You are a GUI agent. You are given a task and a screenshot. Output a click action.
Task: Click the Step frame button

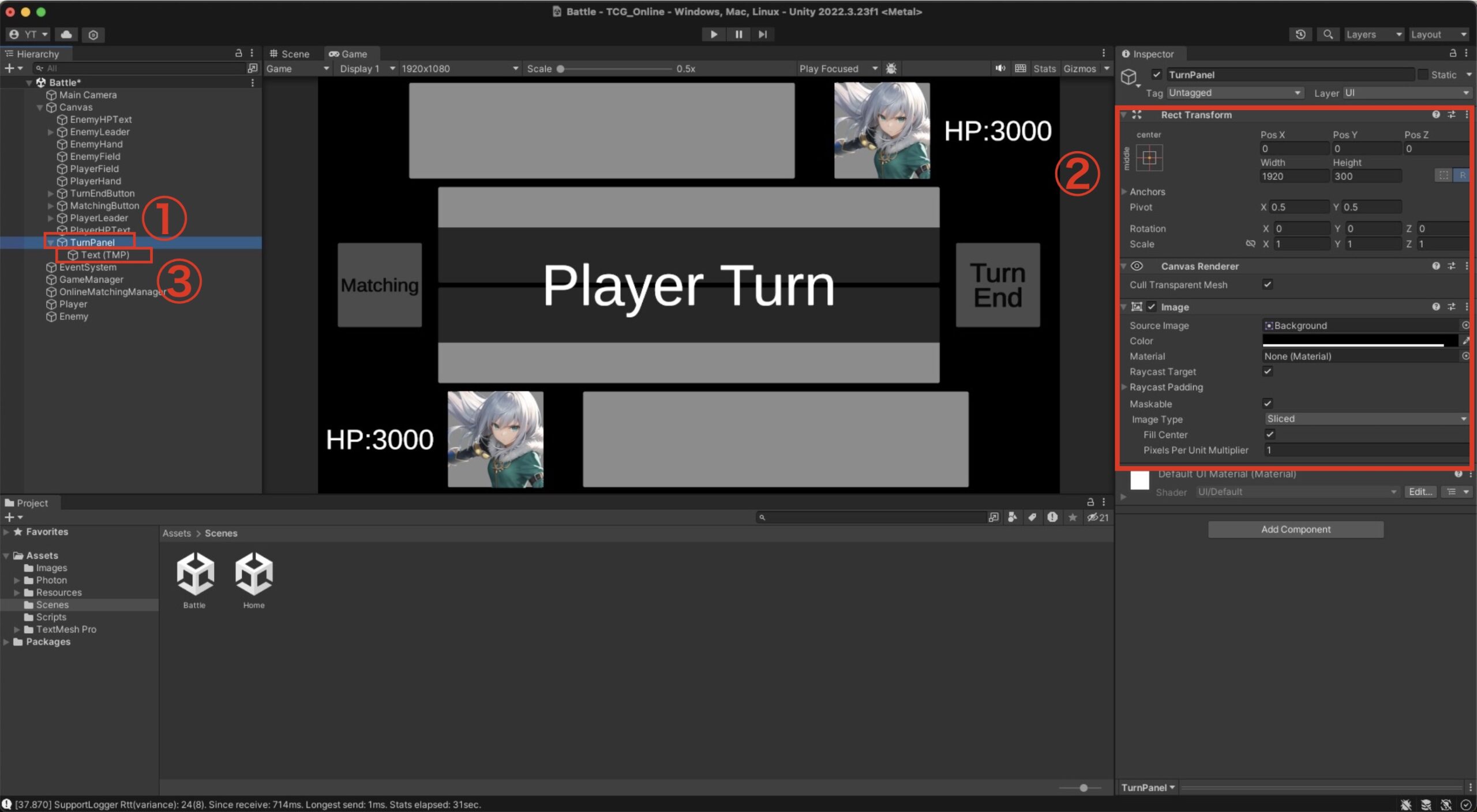pos(763,35)
